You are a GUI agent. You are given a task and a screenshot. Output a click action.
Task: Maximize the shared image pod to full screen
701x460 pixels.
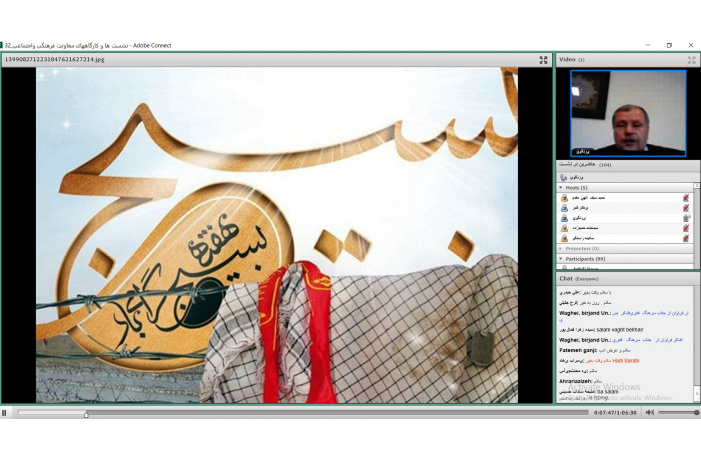tap(543, 60)
